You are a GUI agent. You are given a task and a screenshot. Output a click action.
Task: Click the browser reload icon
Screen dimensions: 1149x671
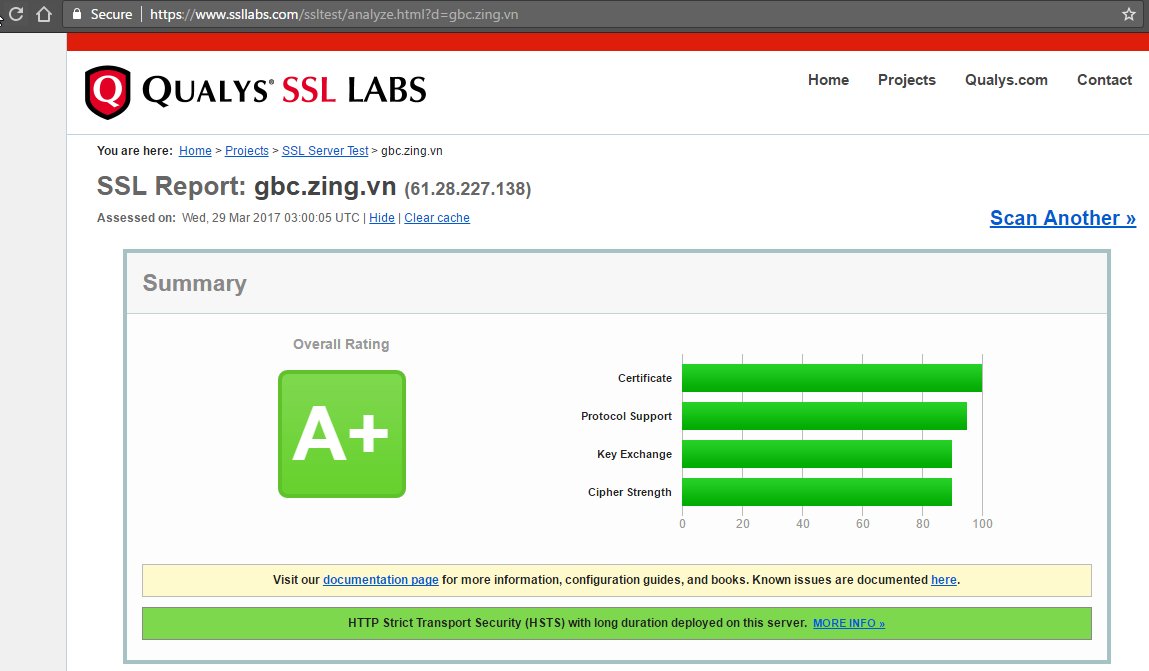click(15, 14)
